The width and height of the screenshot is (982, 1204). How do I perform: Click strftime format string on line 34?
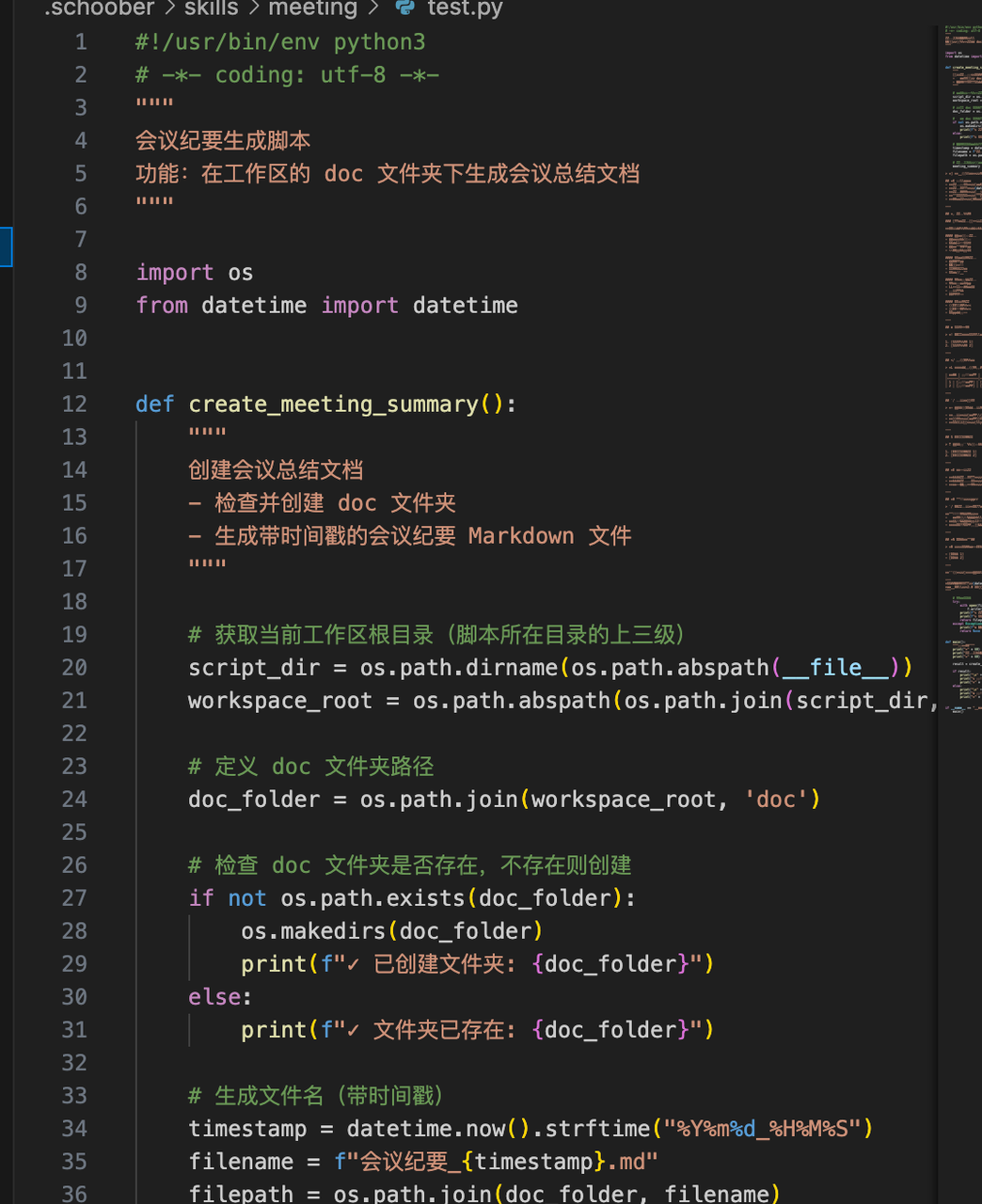click(x=762, y=1129)
